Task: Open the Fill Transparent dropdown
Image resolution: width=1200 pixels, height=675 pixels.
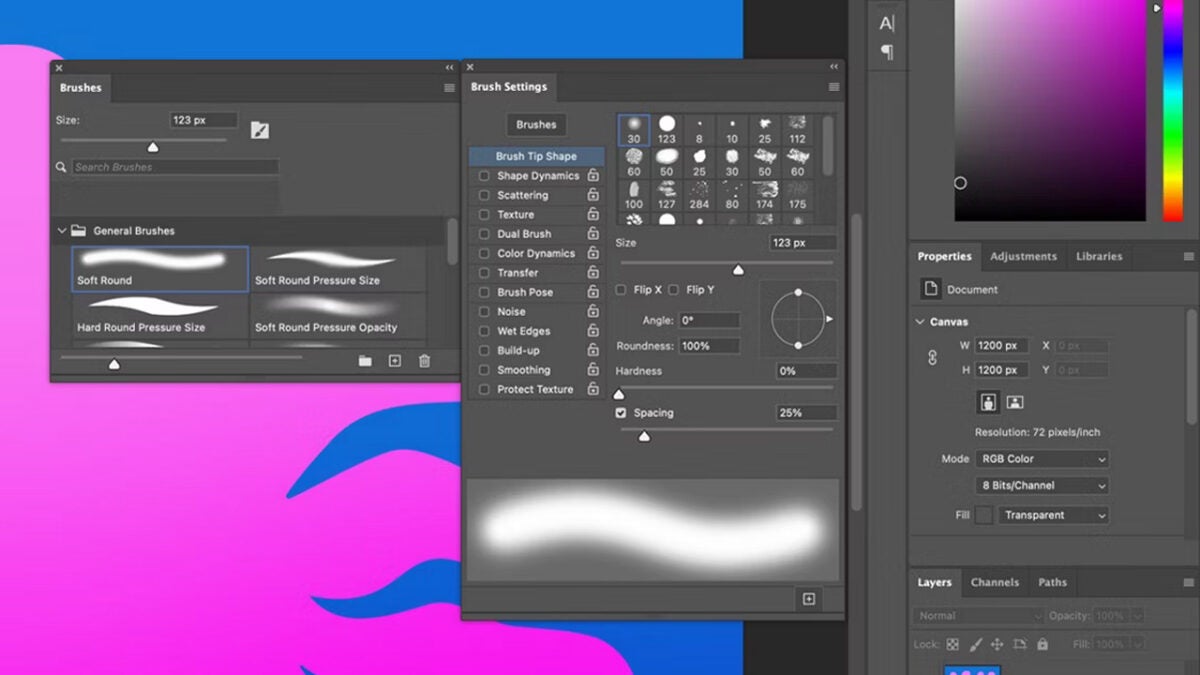Action: 1053,515
